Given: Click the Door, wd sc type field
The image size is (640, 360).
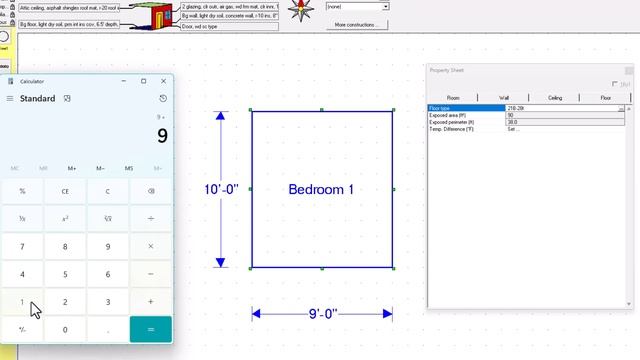Looking at the screenshot, I should [230, 27].
